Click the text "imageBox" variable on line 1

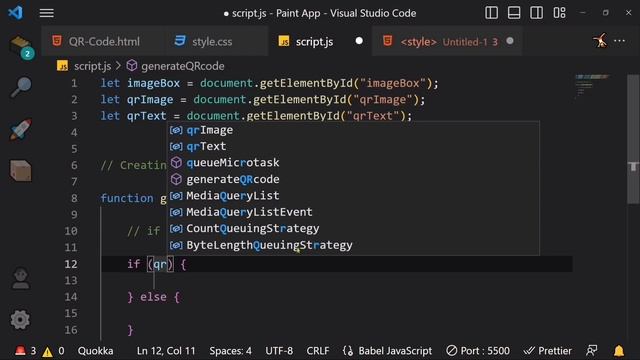[153, 83]
